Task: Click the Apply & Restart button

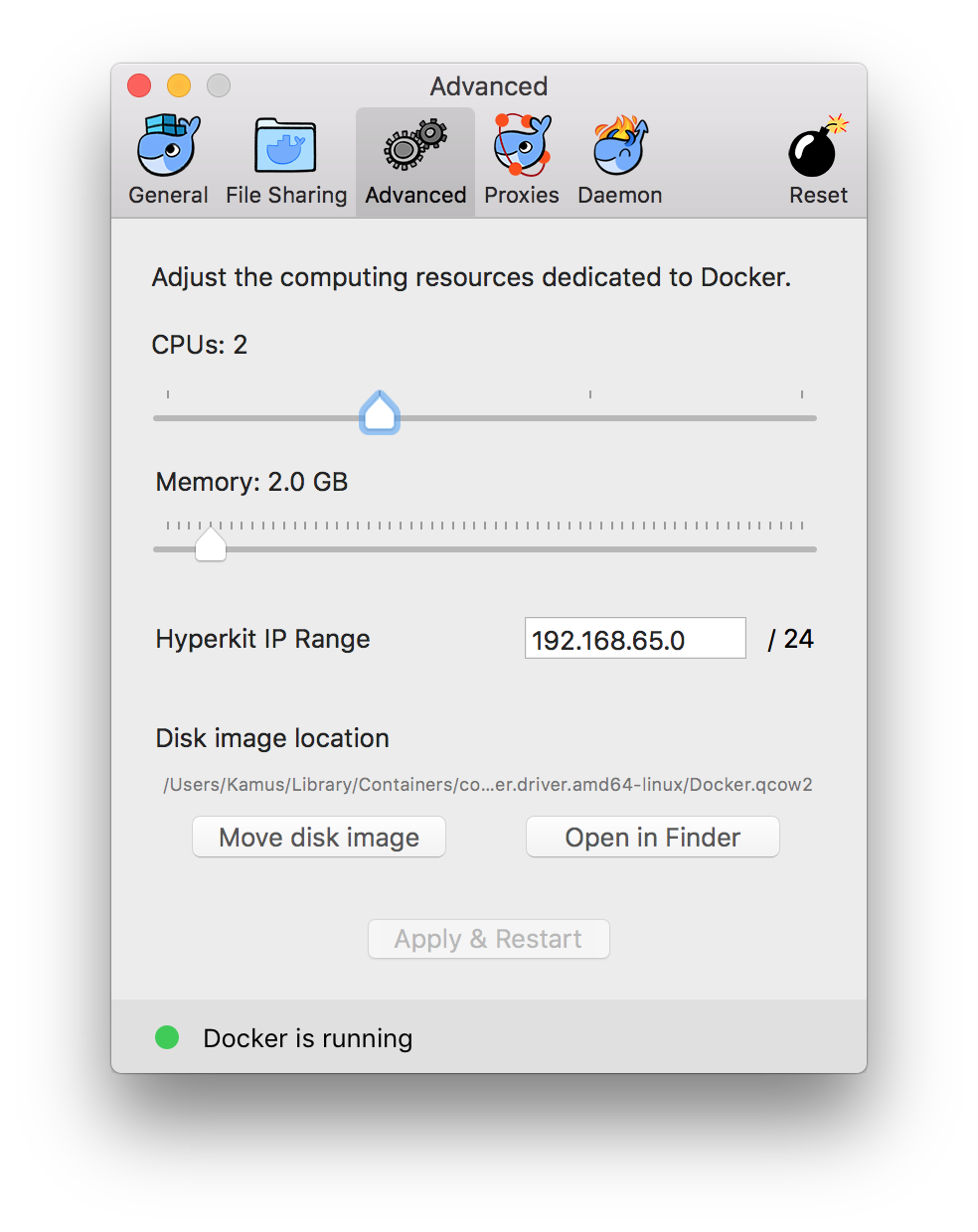Action: click(x=489, y=939)
